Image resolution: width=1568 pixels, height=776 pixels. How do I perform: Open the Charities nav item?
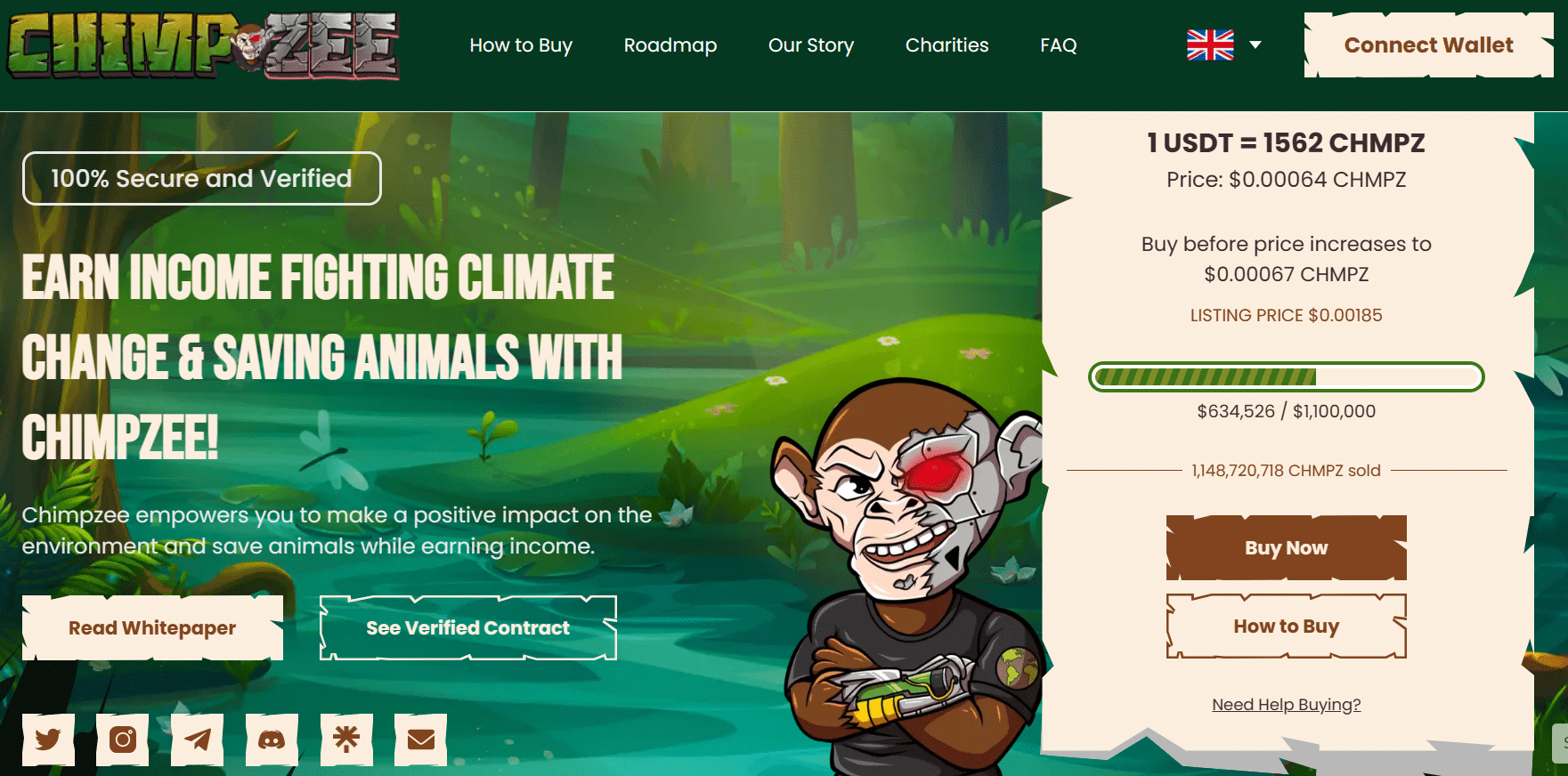pyautogui.click(x=947, y=45)
